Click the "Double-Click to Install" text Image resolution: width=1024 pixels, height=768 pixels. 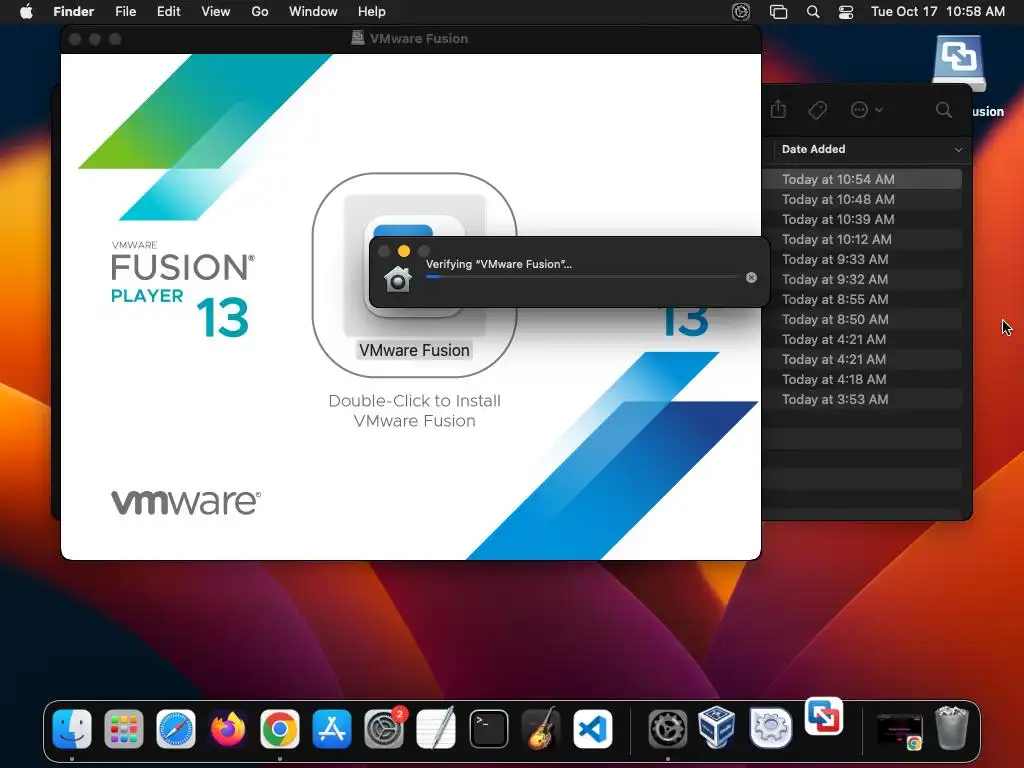414,401
